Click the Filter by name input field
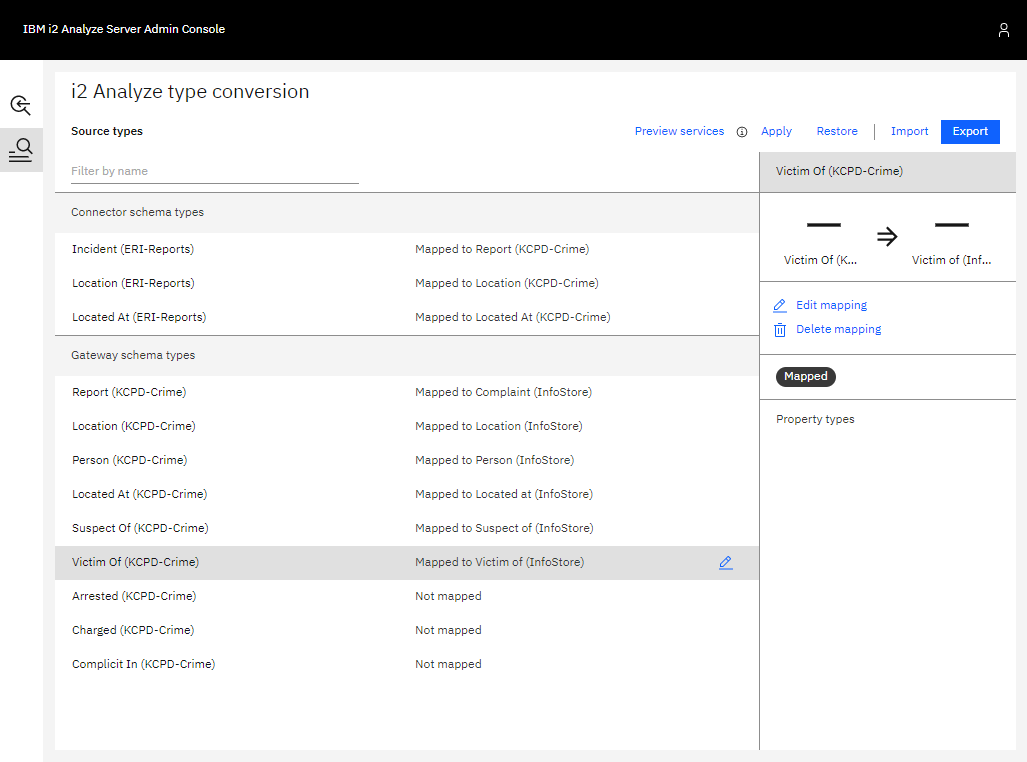Viewport: 1027px width, 762px height. click(x=213, y=170)
